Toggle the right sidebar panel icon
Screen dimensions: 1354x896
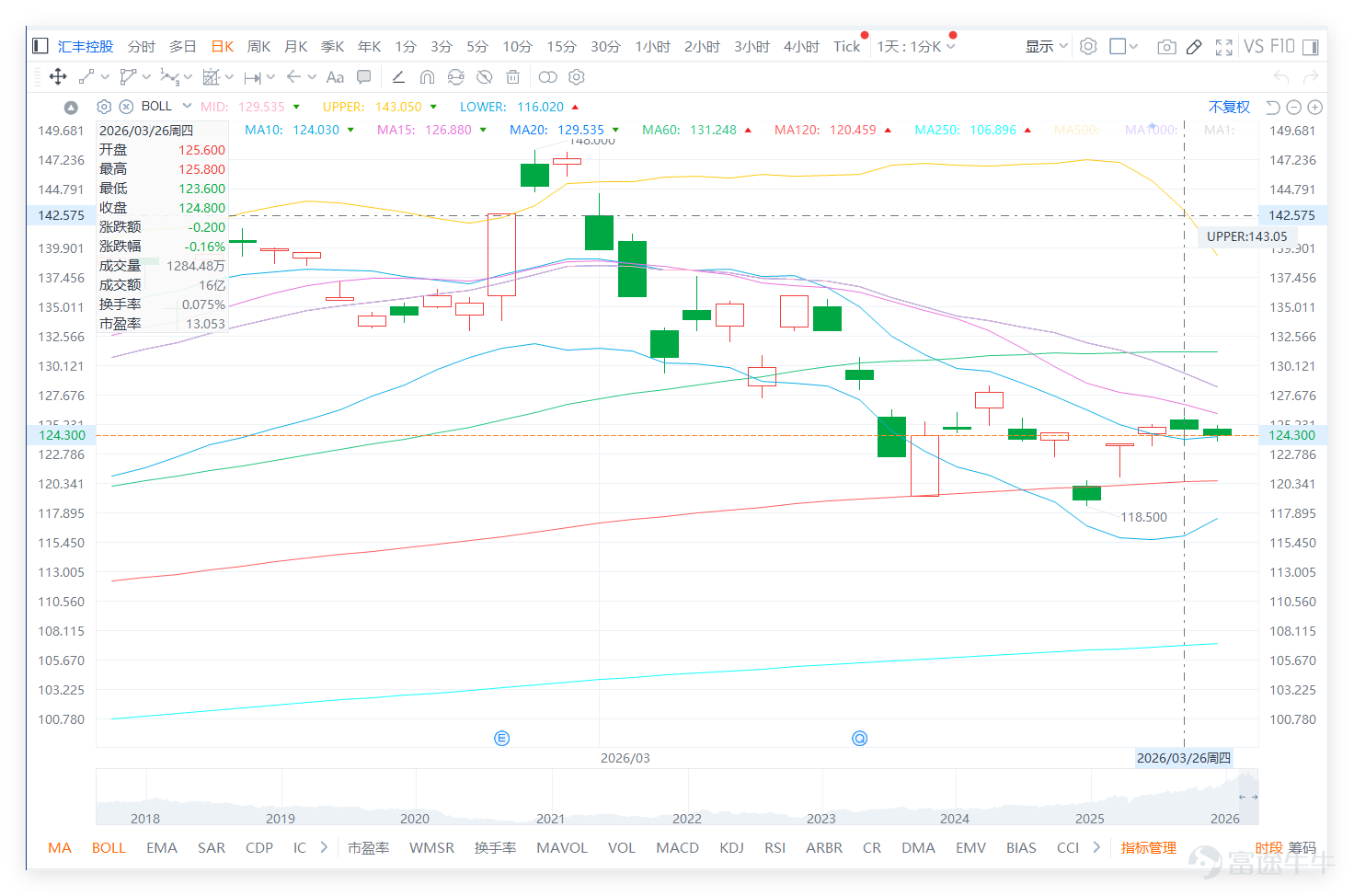point(1310,46)
